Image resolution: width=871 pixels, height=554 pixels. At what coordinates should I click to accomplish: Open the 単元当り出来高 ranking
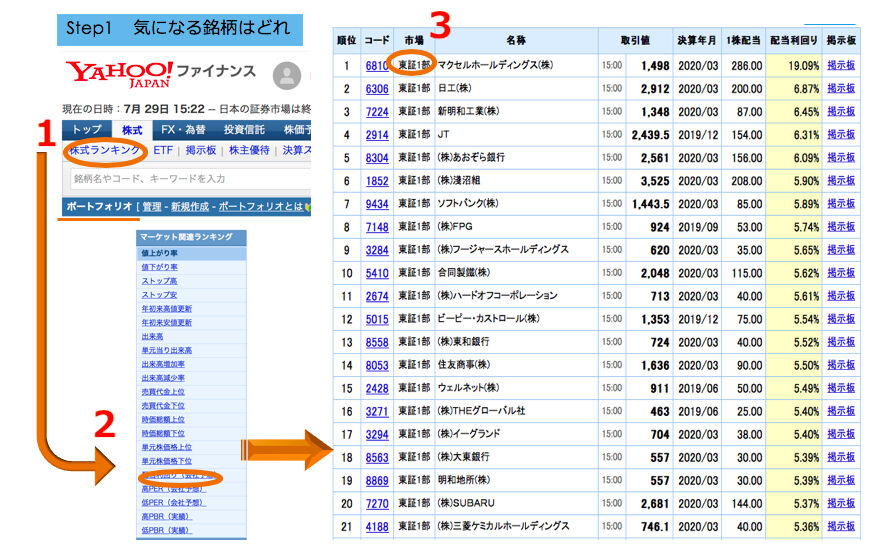pos(166,350)
